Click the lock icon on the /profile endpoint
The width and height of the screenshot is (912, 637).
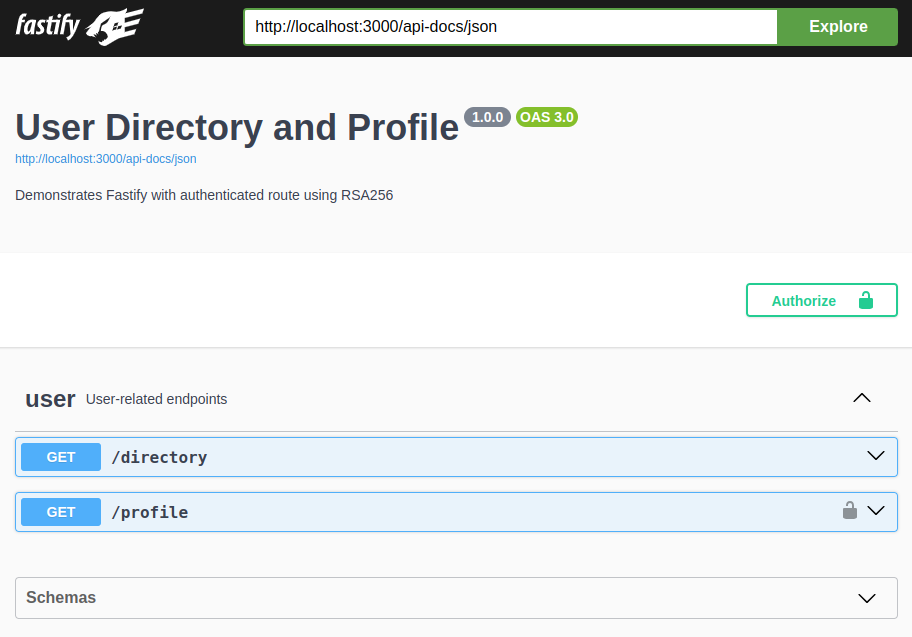click(x=849, y=510)
